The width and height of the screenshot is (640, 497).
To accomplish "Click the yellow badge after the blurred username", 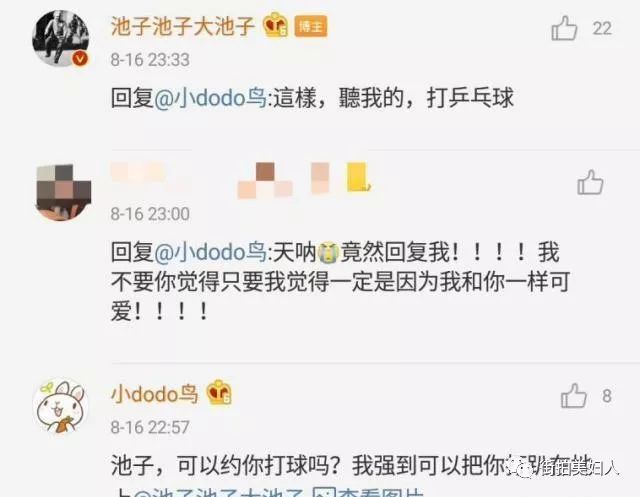I will (x=358, y=177).
